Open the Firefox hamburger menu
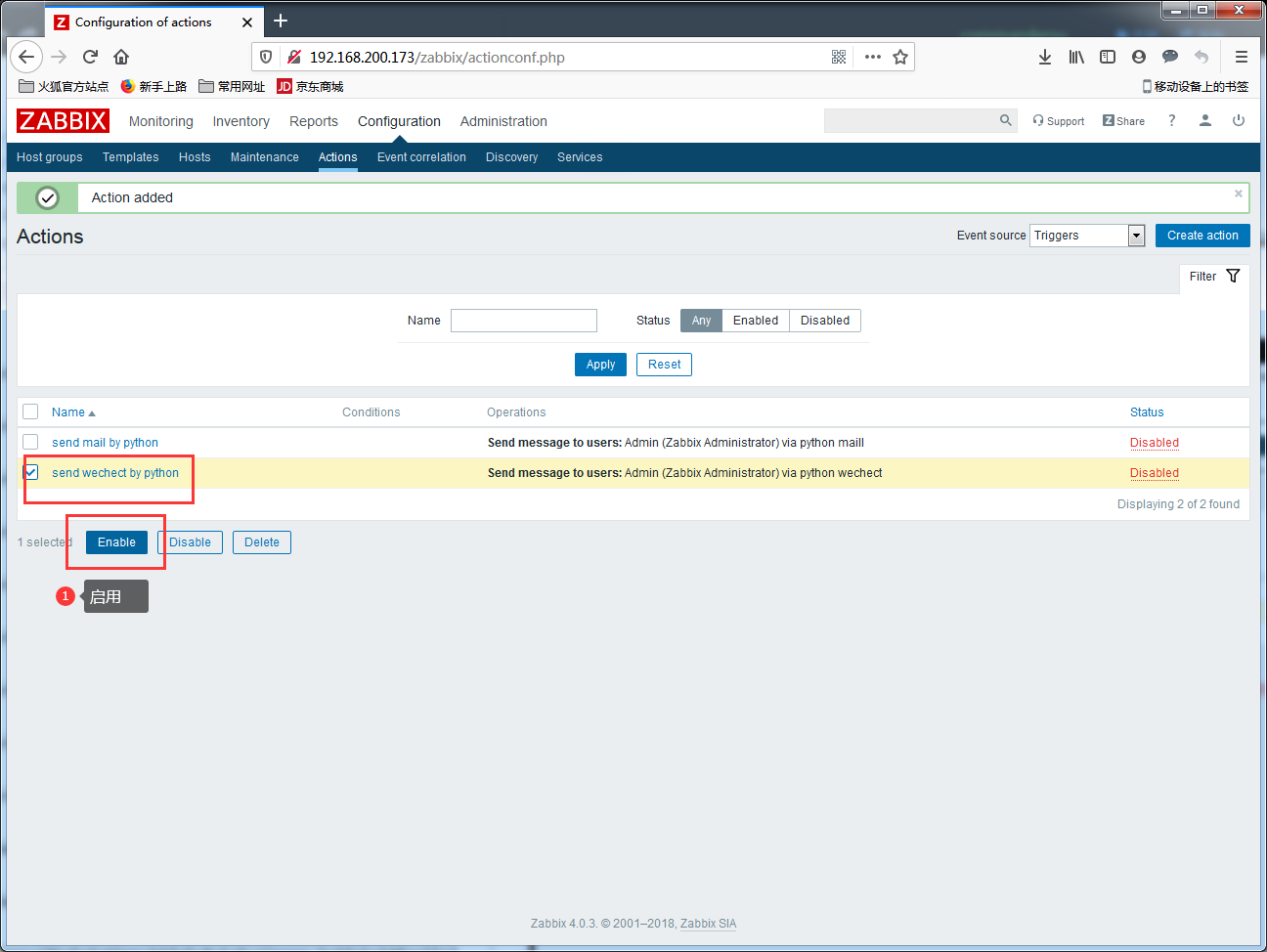Image resolution: width=1267 pixels, height=952 pixels. click(1242, 57)
